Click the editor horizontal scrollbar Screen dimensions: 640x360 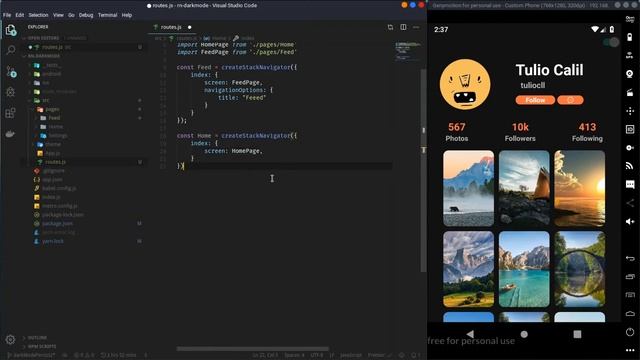point(253,349)
